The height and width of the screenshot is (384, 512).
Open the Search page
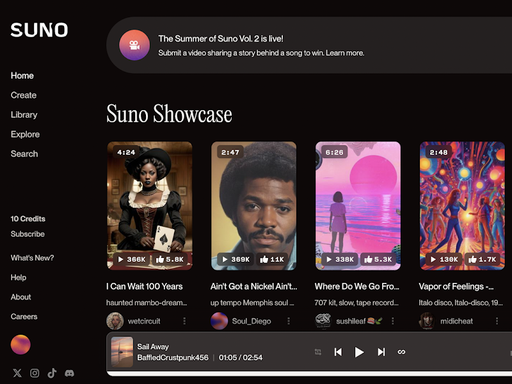24,154
